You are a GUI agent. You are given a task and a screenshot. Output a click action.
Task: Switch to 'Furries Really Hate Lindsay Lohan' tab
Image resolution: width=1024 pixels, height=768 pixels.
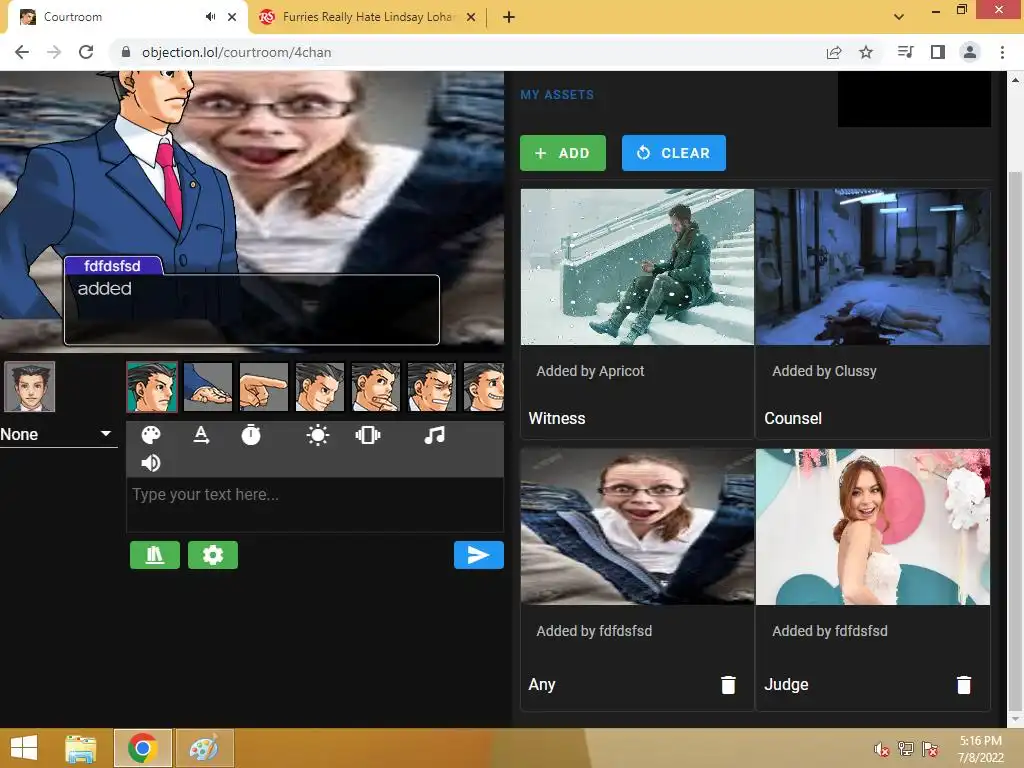click(367, 17)
